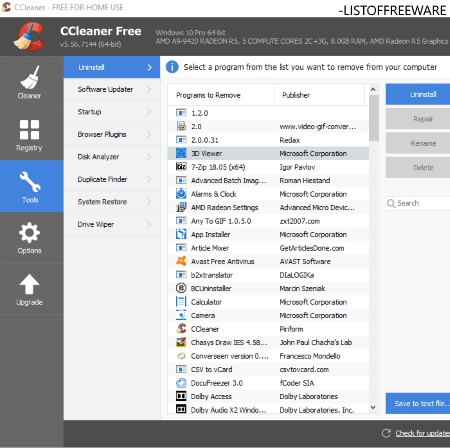This screenshot has height=448, width=450.
Task: Click Save to text file button
Action: point(418,403)
